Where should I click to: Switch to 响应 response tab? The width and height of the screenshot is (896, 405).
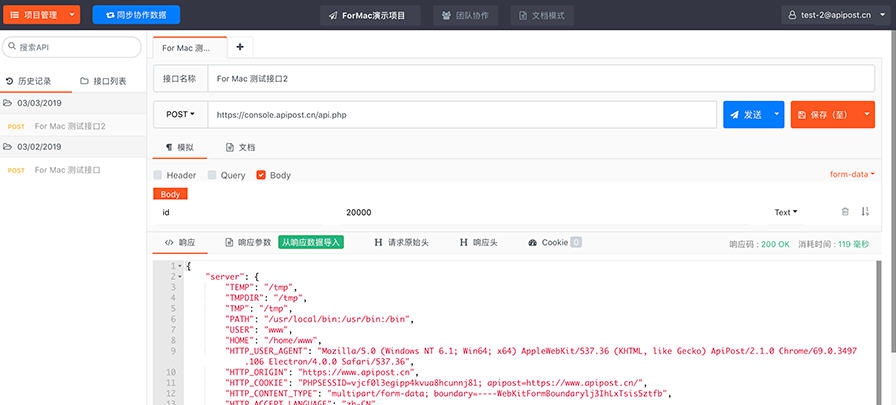(x=180, y=243)
